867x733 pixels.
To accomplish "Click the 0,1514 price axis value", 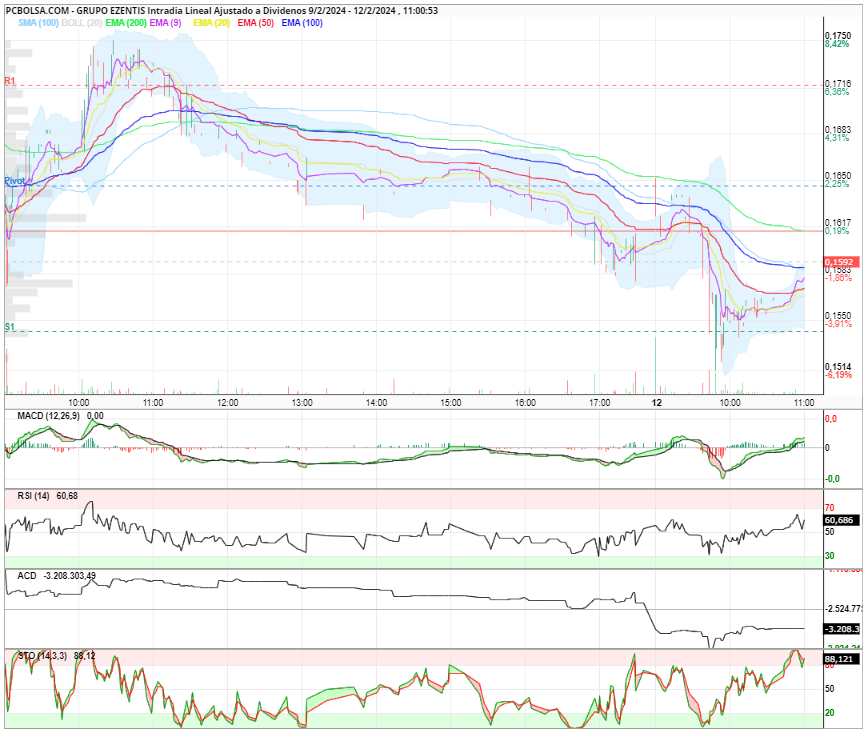I will tap(838, 366).
